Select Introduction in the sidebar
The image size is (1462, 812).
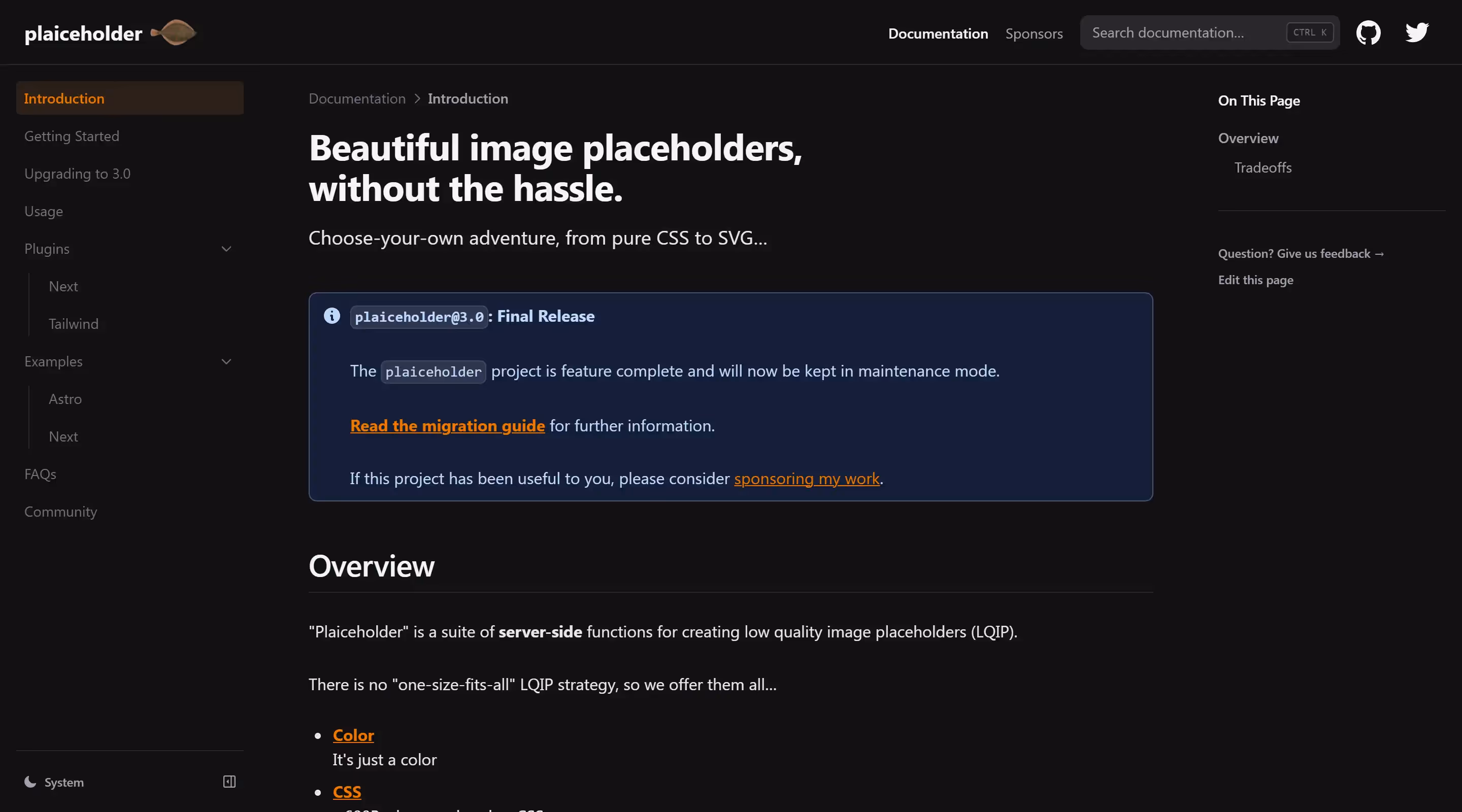click(130, 98)
